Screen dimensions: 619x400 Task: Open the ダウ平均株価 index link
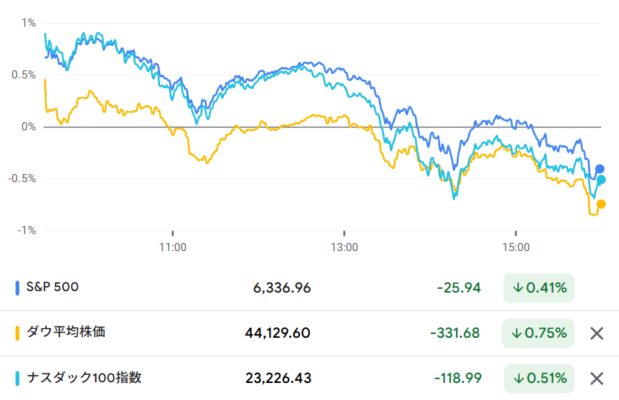tap(66, 332)
